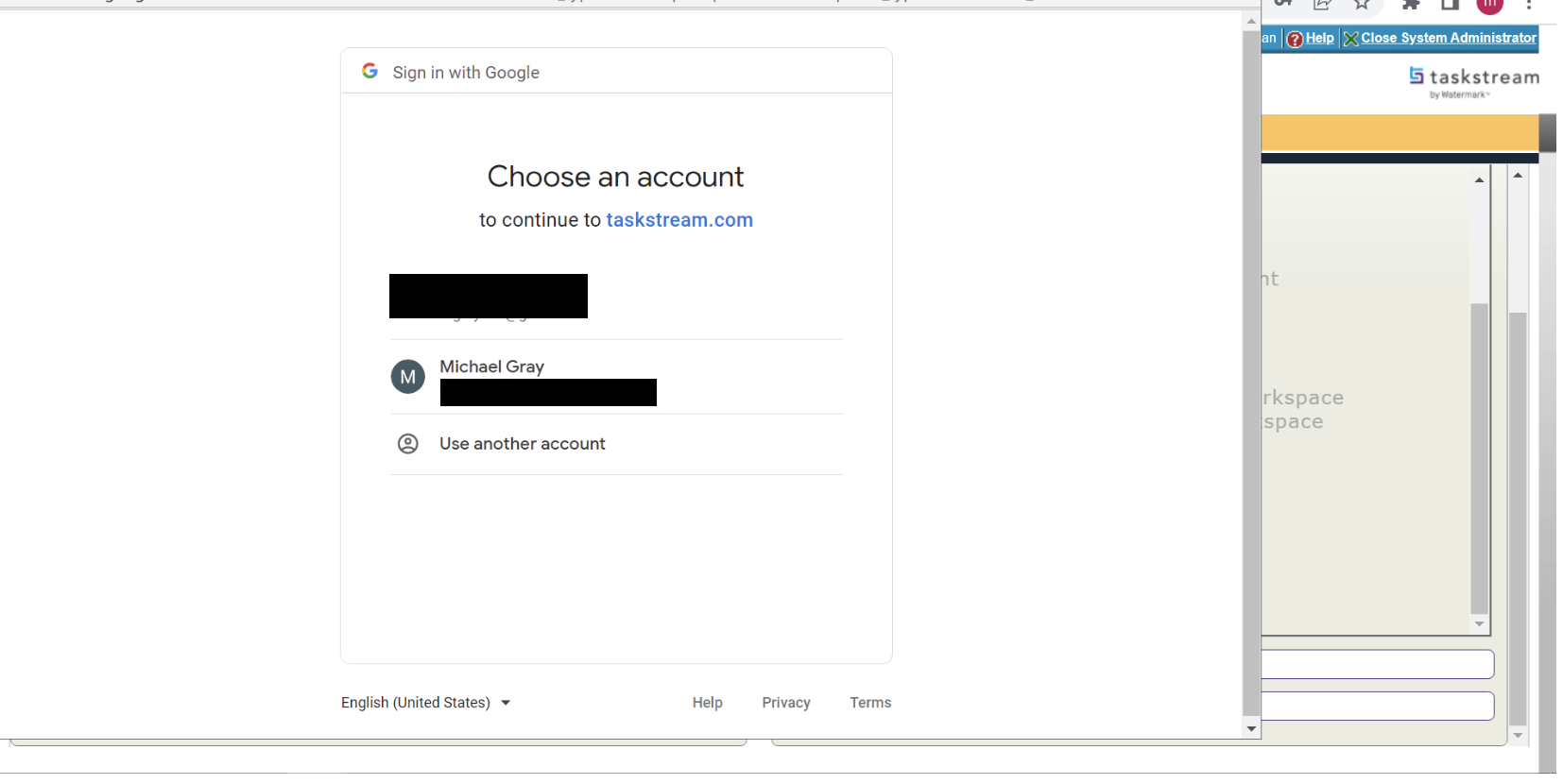Image resolution: width=1563 pixels, height=784 pixels.
Task: Click Close System Administrator link
Action: [x=1449, y=39]
